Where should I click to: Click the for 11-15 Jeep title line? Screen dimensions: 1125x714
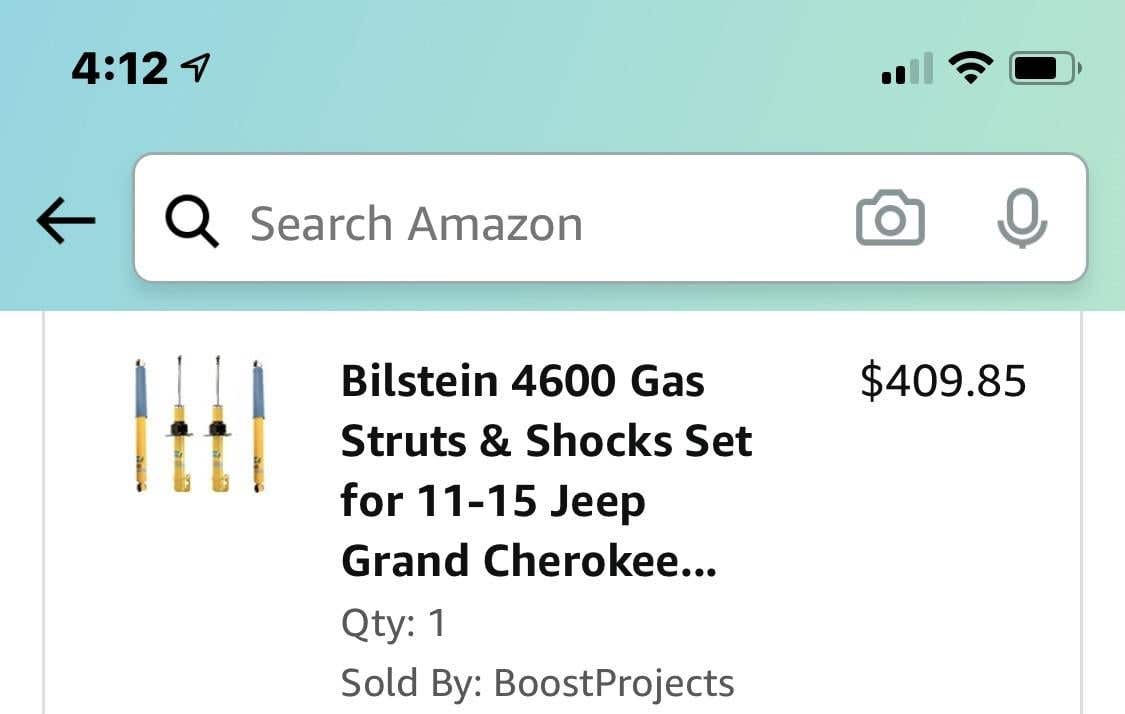493,501
